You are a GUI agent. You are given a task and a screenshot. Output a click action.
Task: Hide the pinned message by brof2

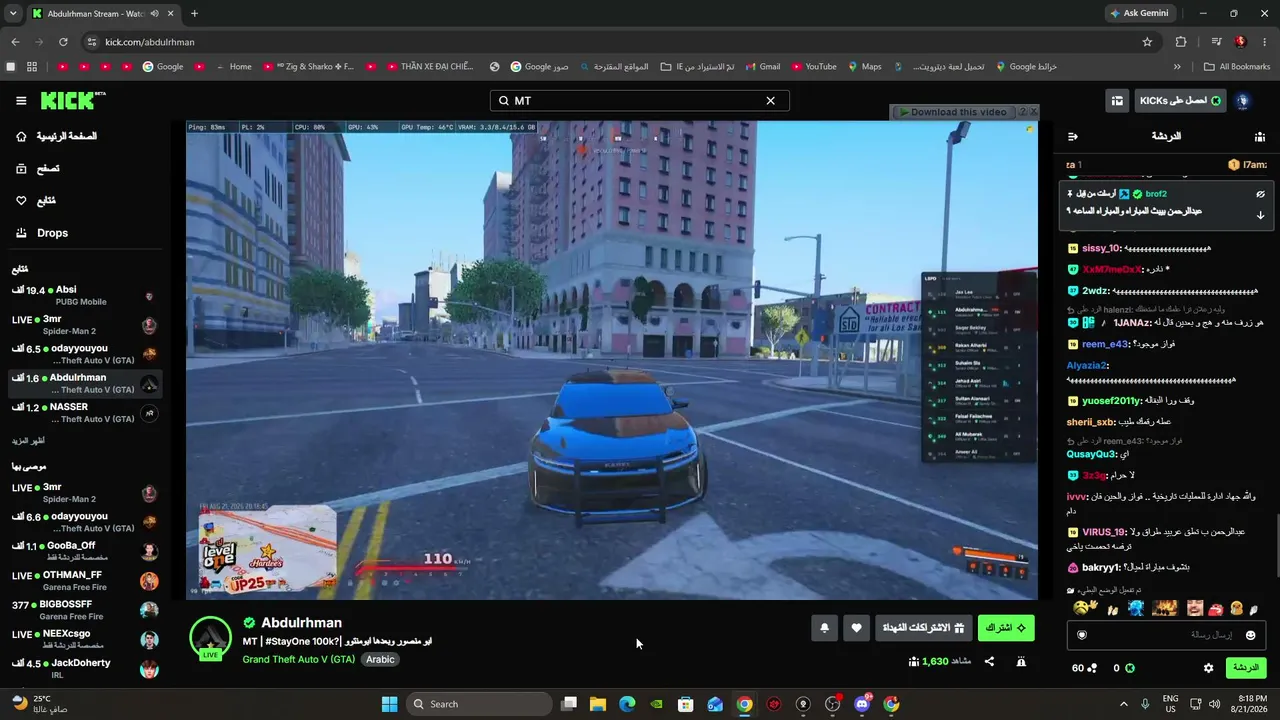click(1260, 194)
